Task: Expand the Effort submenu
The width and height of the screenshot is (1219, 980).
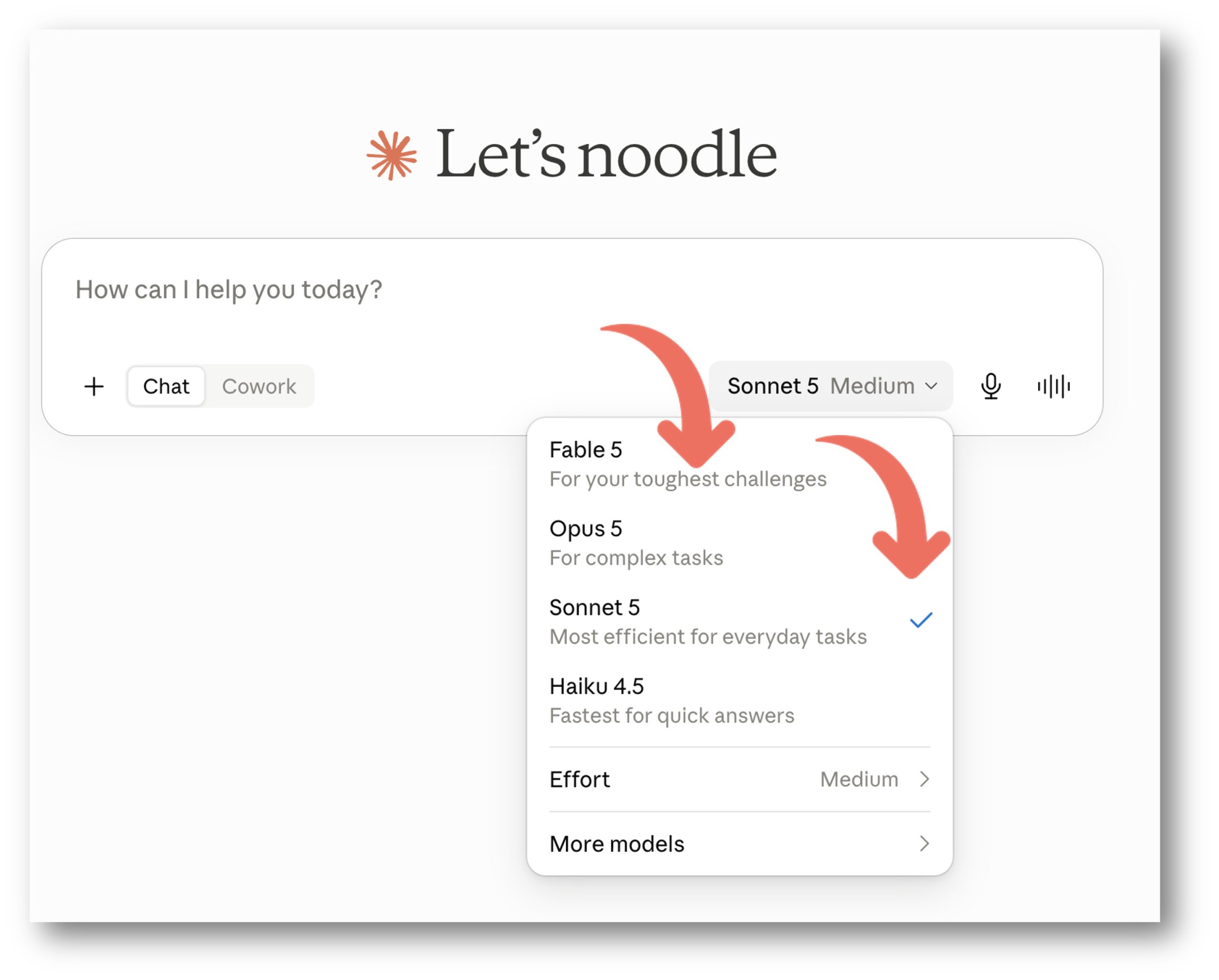Action: coord(739,779)
